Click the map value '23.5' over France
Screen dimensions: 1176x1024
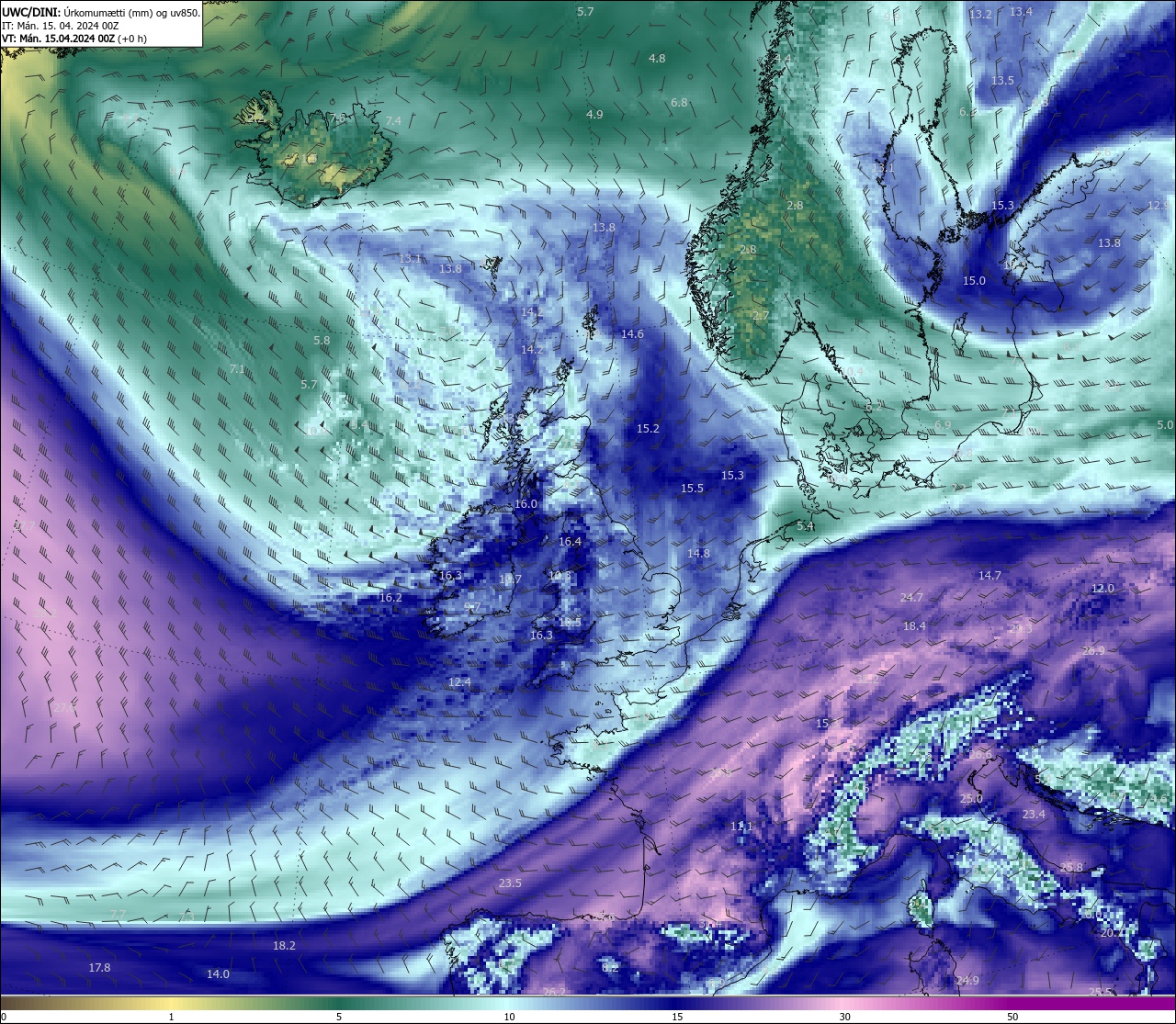[510, 883]
